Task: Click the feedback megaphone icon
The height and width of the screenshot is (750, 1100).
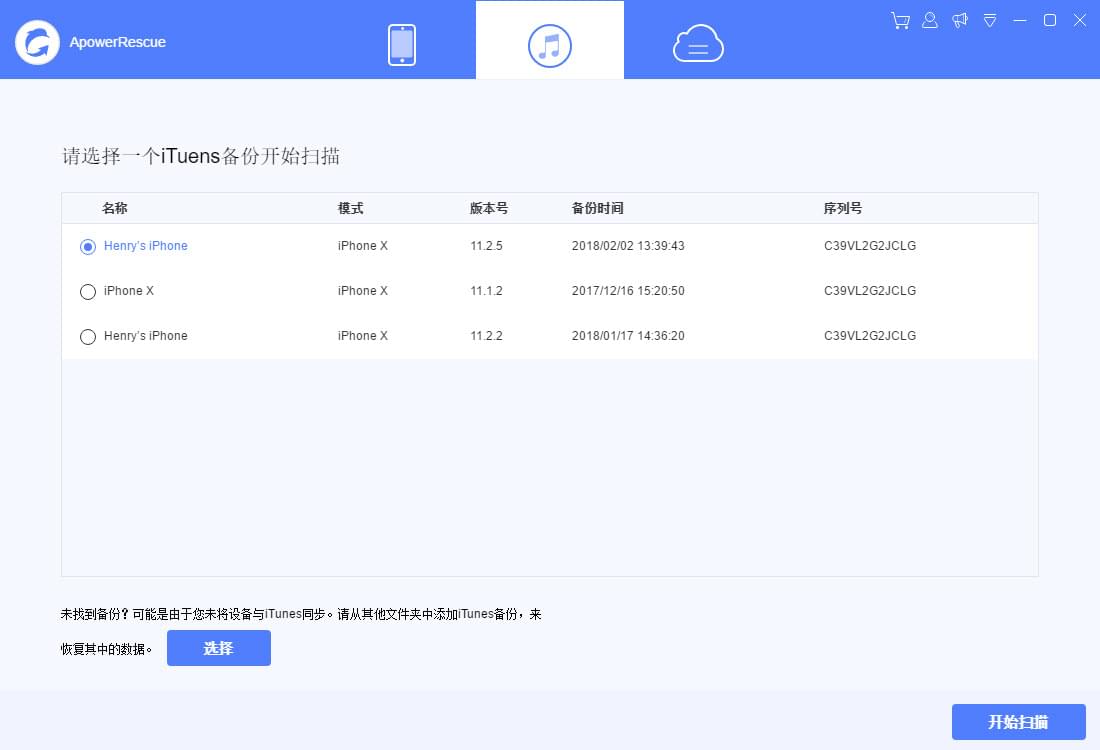Action: (959, 20)
